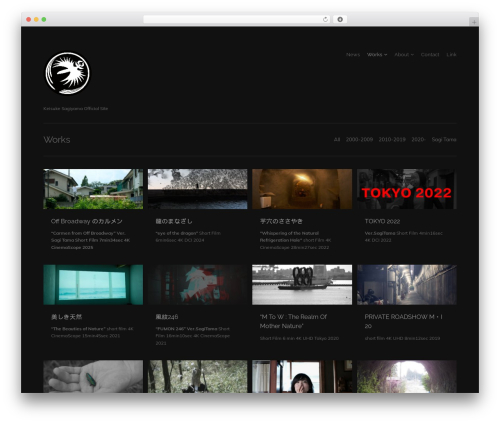Open a new tab with plus button
The width and height of the screenshot is (500, 423).
[x=474, y=22]
